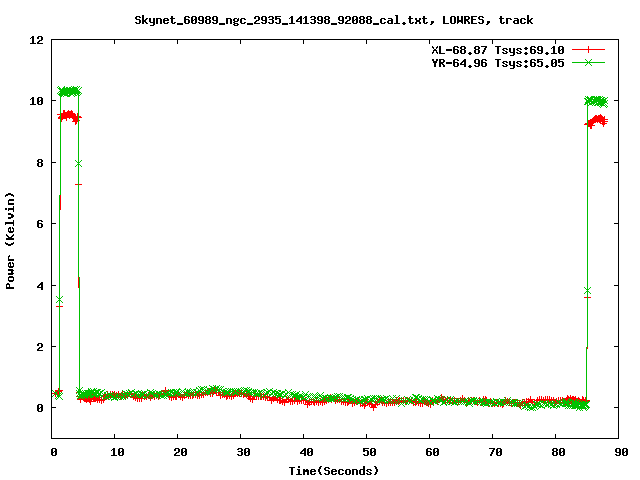Click the green calibration plateau at the end

coord(597,101)
